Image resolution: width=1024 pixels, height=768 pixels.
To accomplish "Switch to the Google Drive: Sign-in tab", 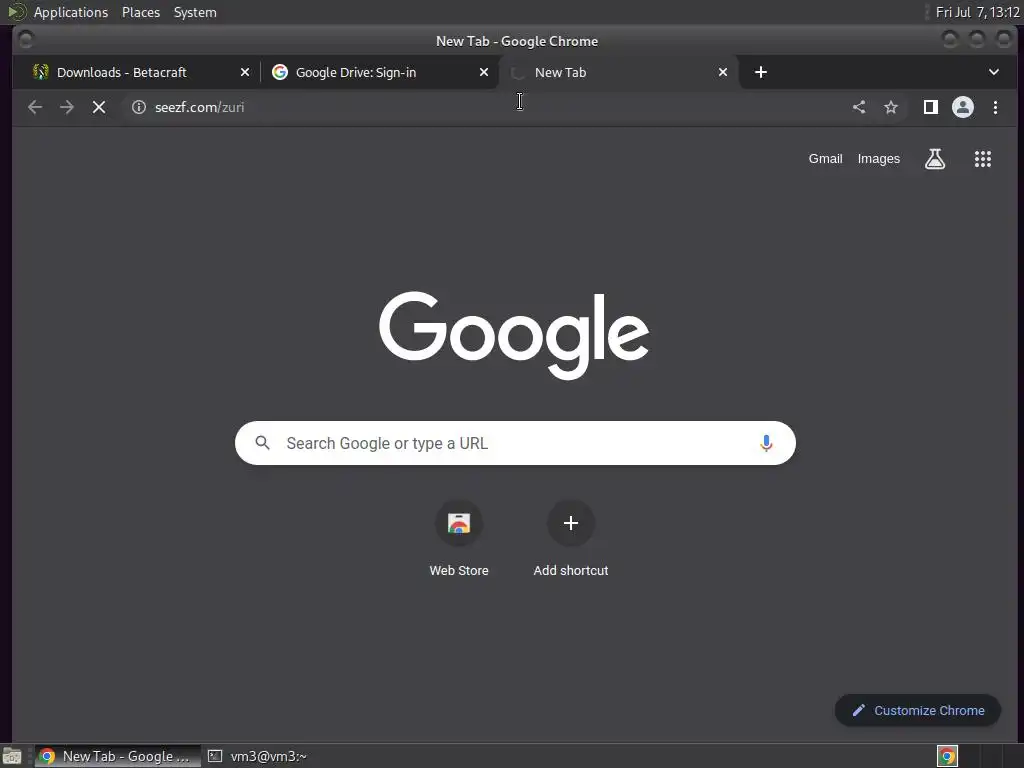I will click(x=379, y=72).
